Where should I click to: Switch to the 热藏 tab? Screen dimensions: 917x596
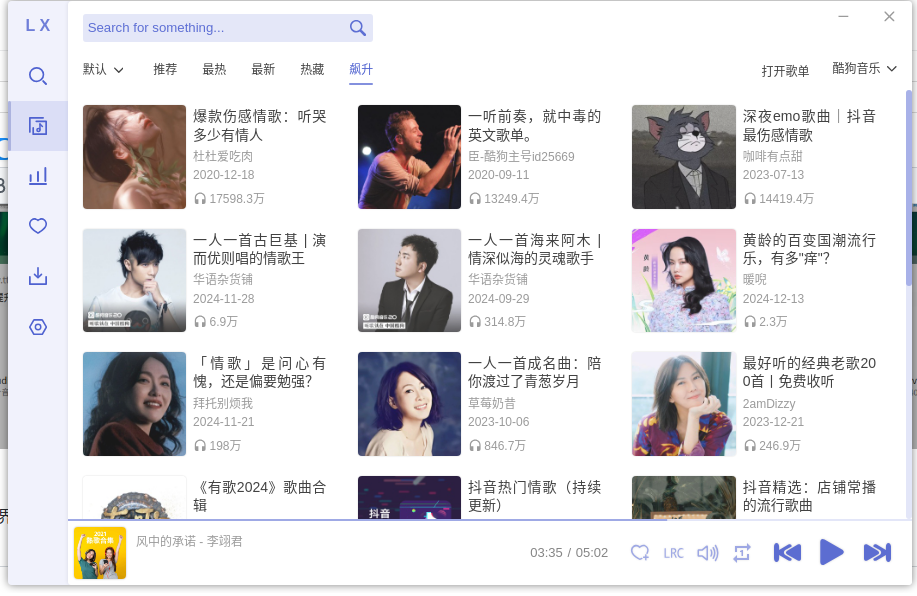click(x=312, y=70)
